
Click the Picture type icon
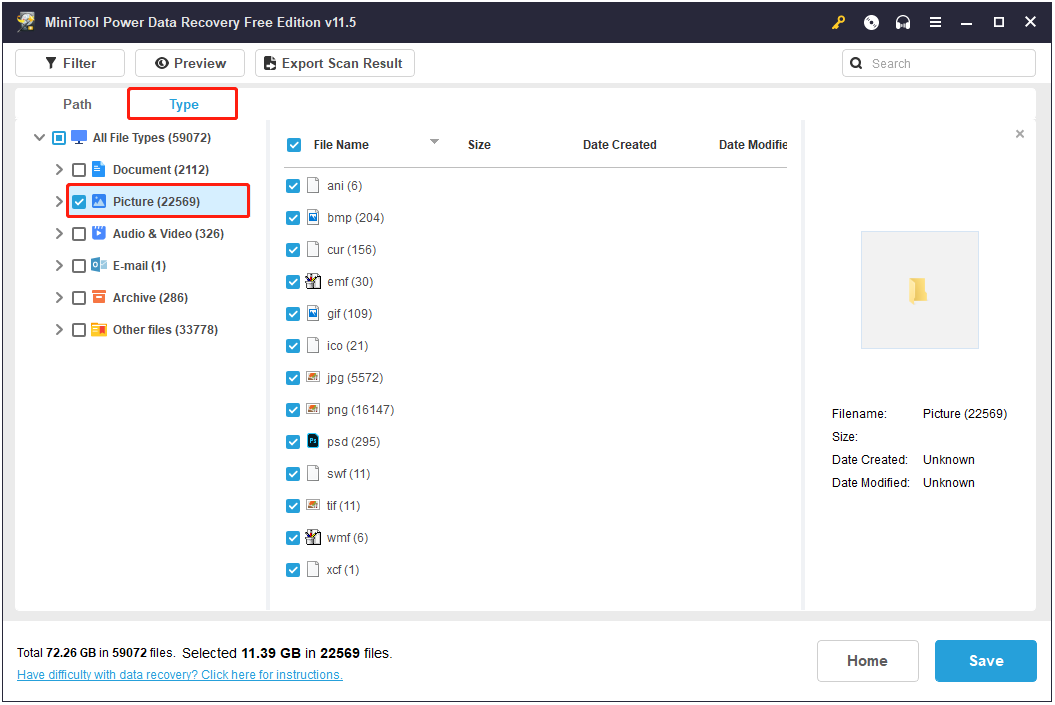[x=99, y=201]
